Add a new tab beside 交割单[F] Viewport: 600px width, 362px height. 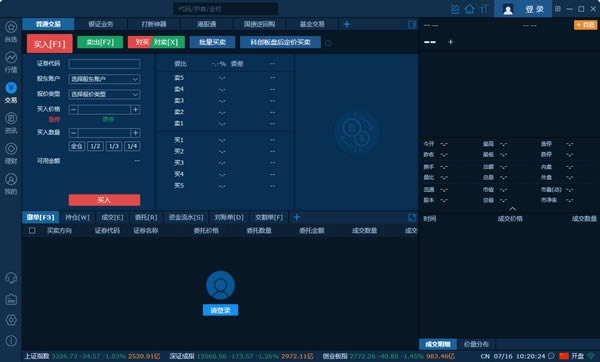pyautogui.click(x=296, y=217)
